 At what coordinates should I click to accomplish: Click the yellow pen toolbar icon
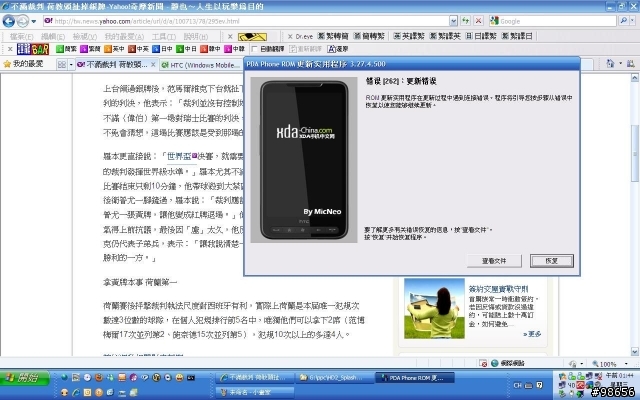click(x=252, y=37)
